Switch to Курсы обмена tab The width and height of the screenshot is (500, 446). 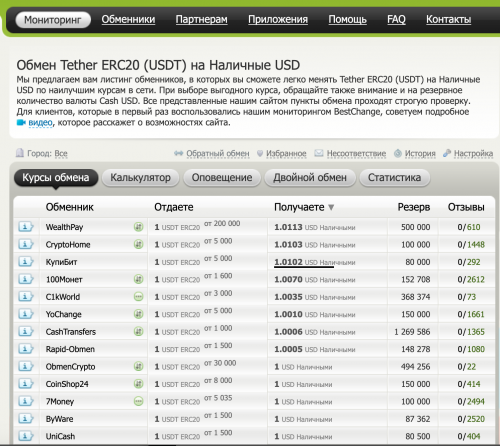point(56,177)
